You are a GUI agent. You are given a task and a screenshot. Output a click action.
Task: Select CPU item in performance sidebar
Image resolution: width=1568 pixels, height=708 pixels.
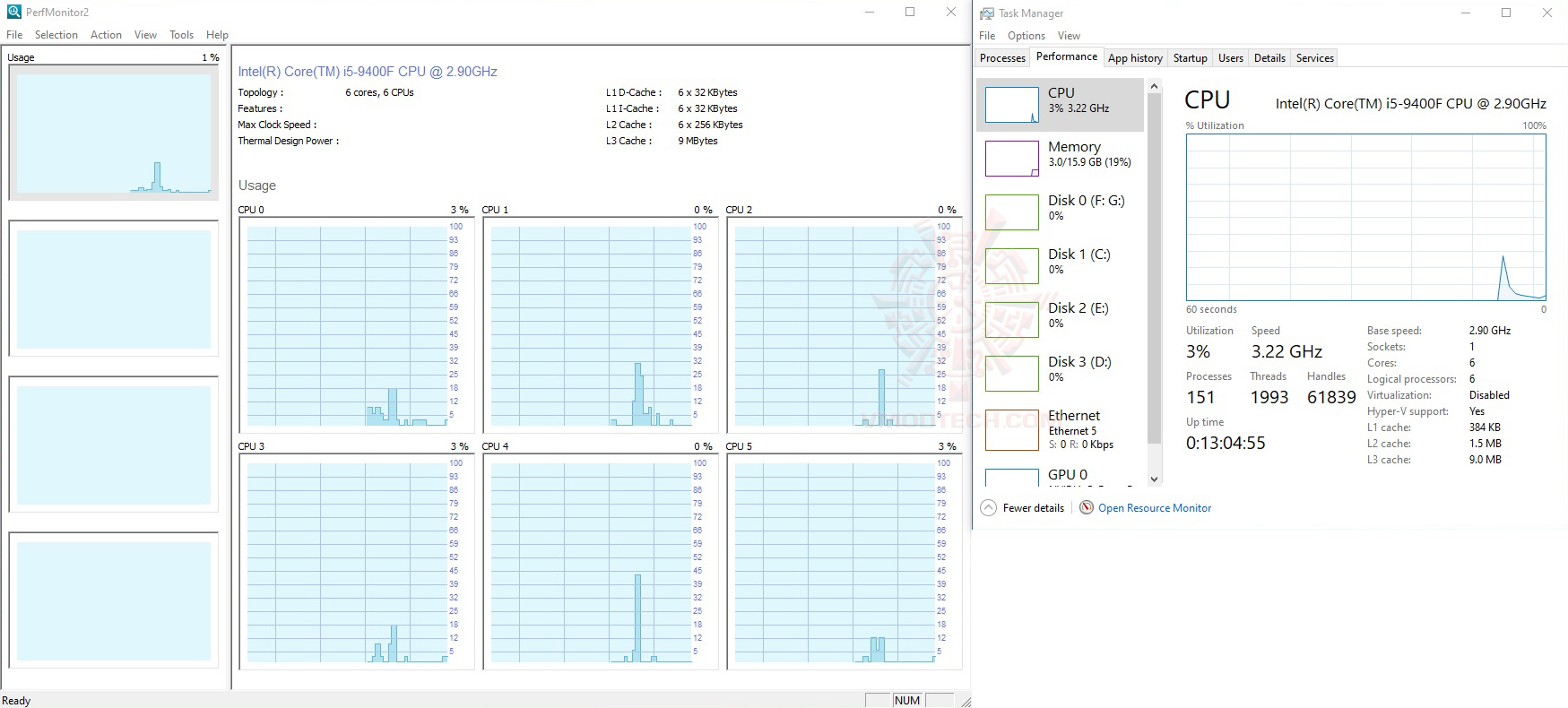[x=1060, y=105]
